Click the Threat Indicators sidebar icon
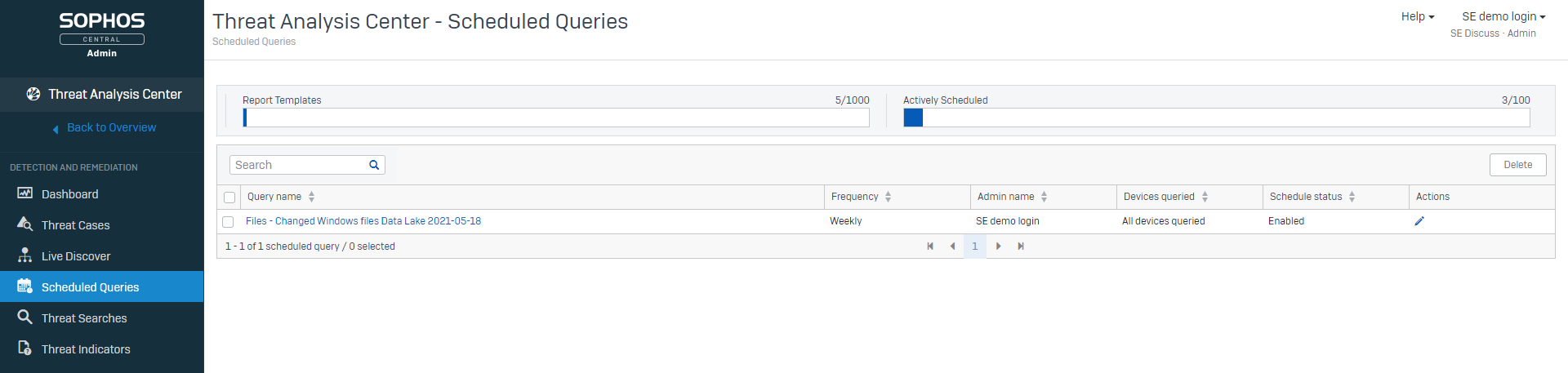The image size is (1568, 373). (x=25, y=349)
